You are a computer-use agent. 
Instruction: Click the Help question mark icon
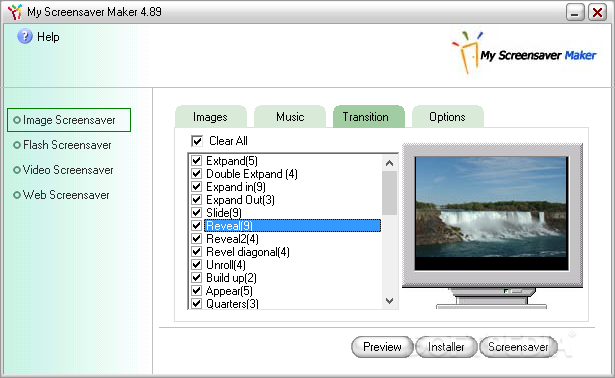pos(25,36)
